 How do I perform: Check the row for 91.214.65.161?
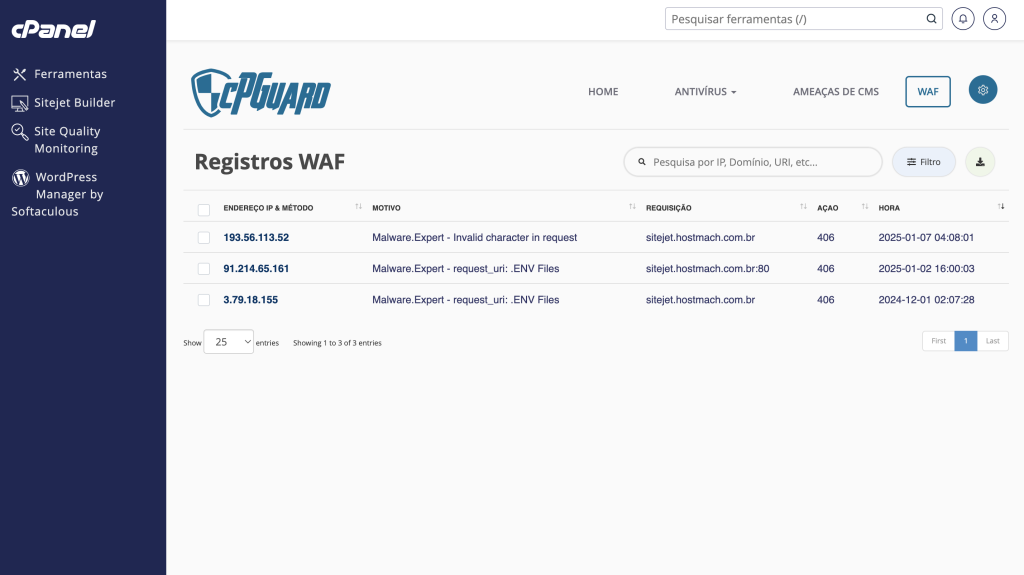(204, 269)
